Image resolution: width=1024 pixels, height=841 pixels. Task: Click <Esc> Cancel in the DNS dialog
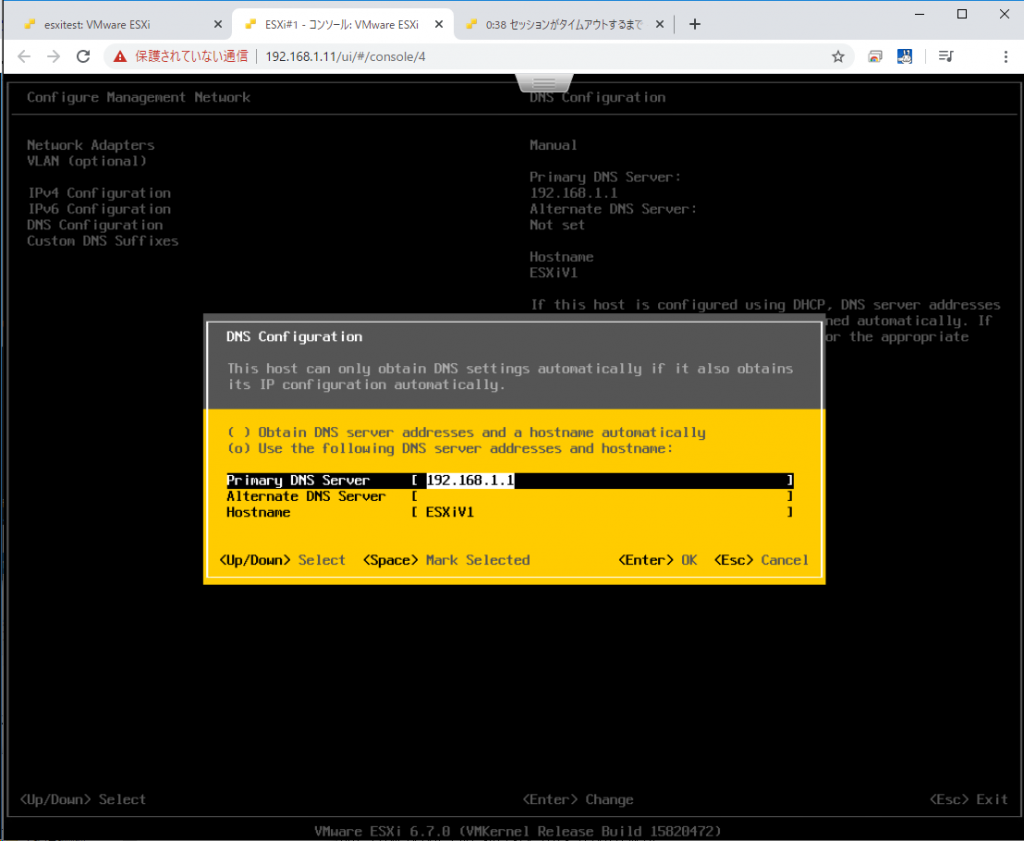click(761, 560)
